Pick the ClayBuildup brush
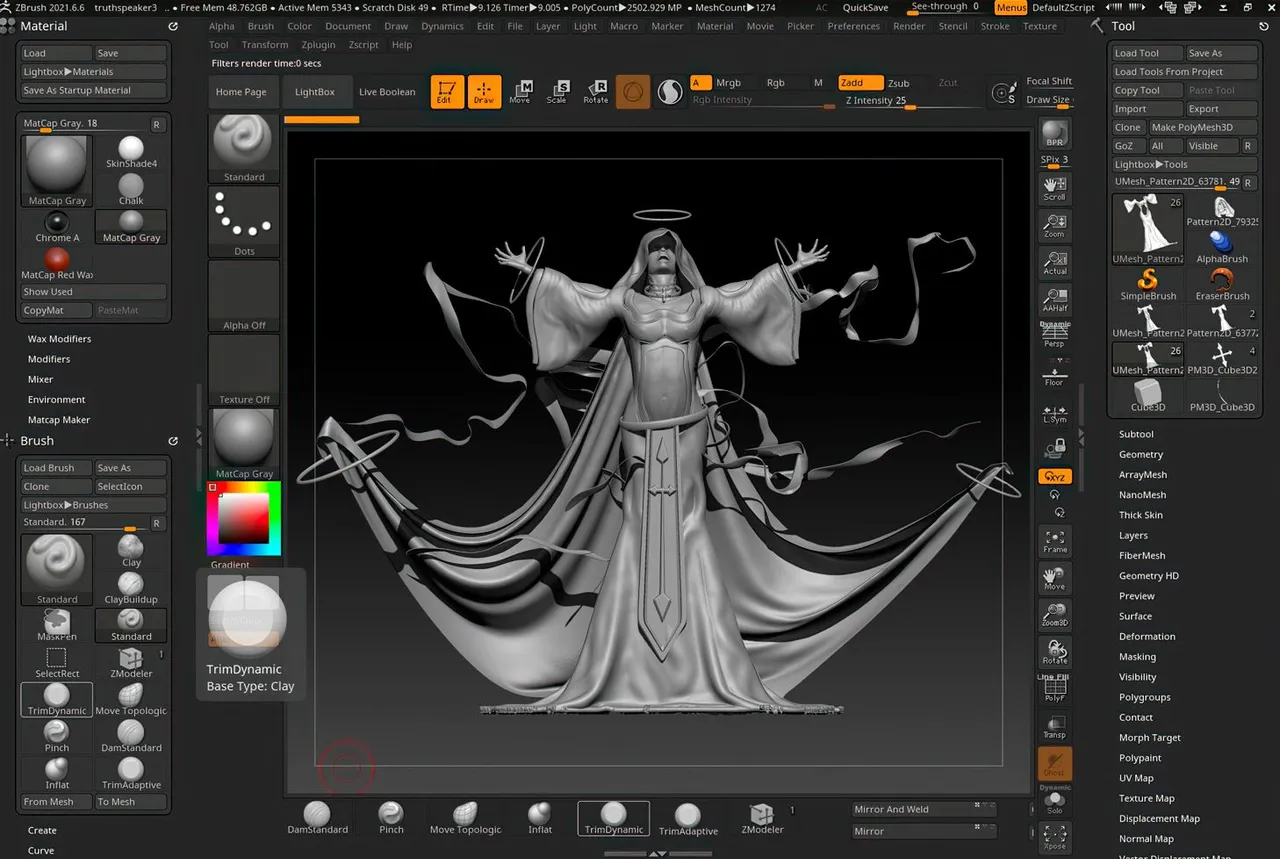This screenshot has height=859, width=1280. (131, 588)
